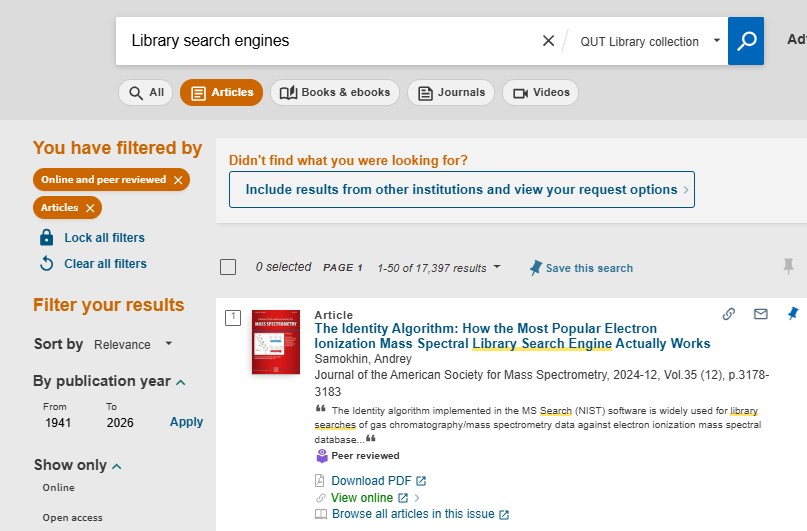Click the purple Peer reviewed badge icon

tap(322, 456)
